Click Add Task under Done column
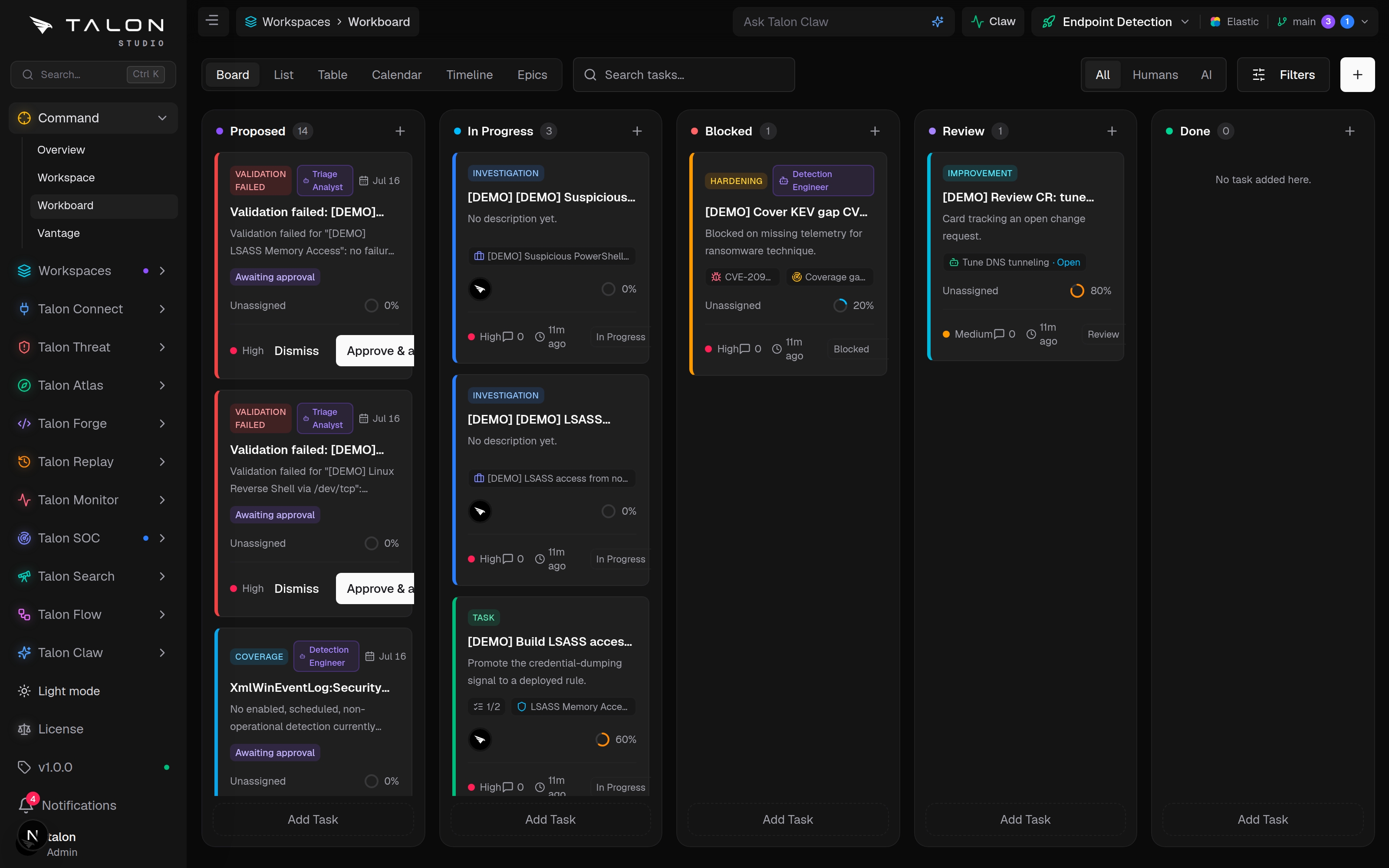 [1263, 819]
